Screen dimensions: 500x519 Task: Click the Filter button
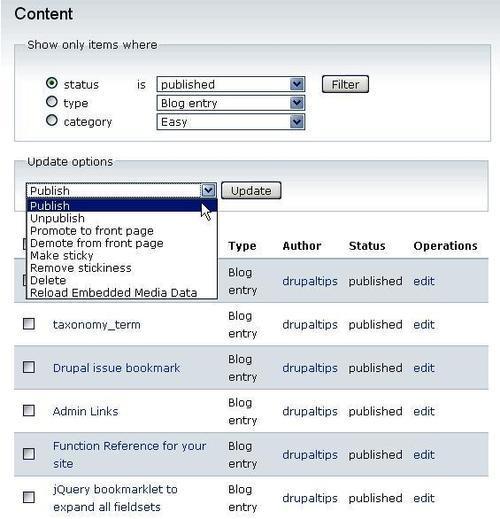345,84
